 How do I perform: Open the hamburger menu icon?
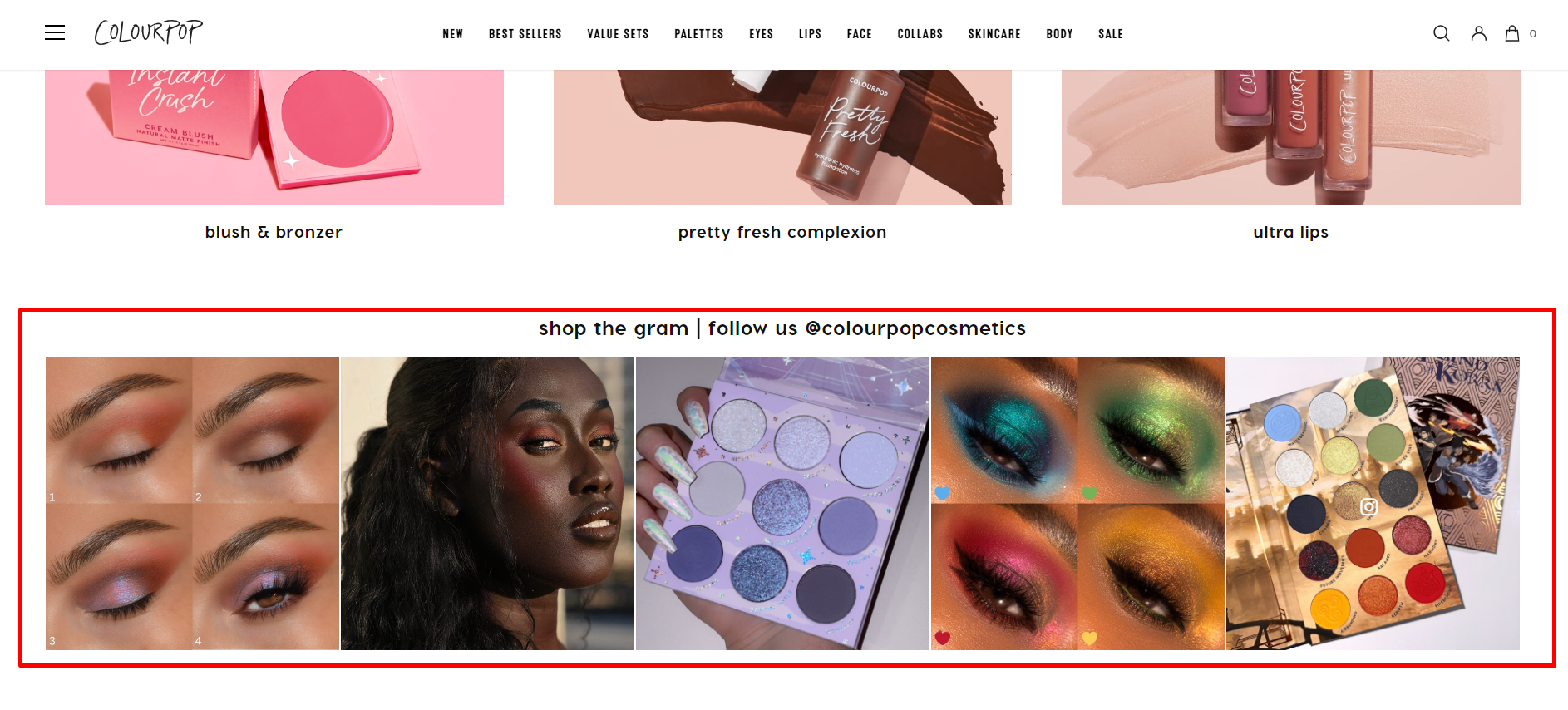coord(55,33)
